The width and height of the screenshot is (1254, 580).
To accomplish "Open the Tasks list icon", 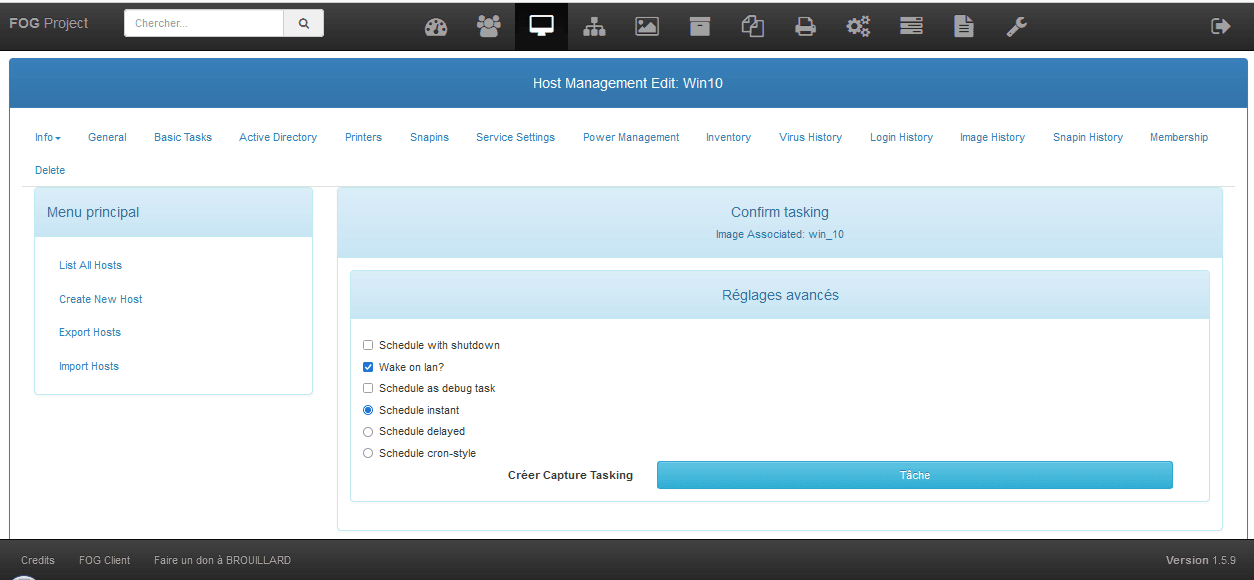I will click(x=911, y=27).
